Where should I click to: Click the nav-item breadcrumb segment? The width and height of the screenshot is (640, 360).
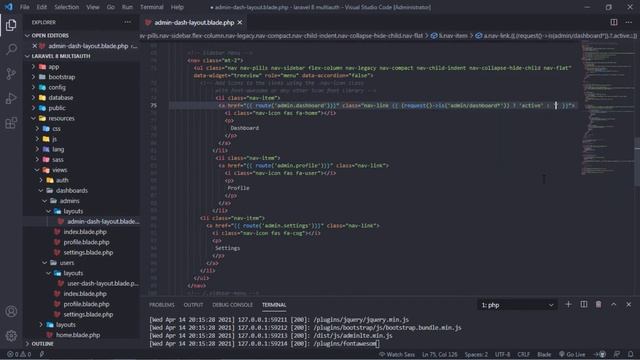[449, 36]
